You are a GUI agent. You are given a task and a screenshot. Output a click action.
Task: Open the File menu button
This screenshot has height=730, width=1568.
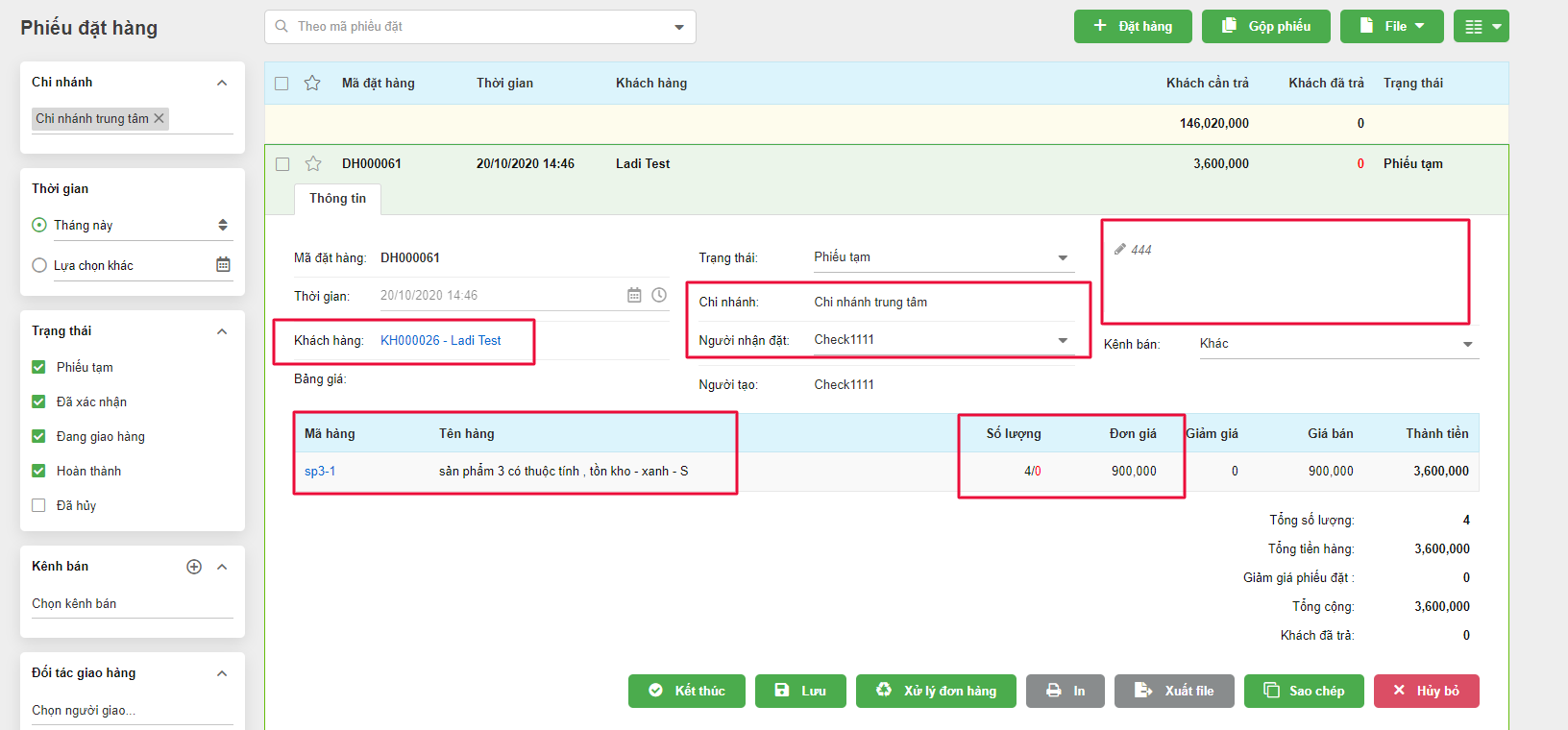[1391, 27]
